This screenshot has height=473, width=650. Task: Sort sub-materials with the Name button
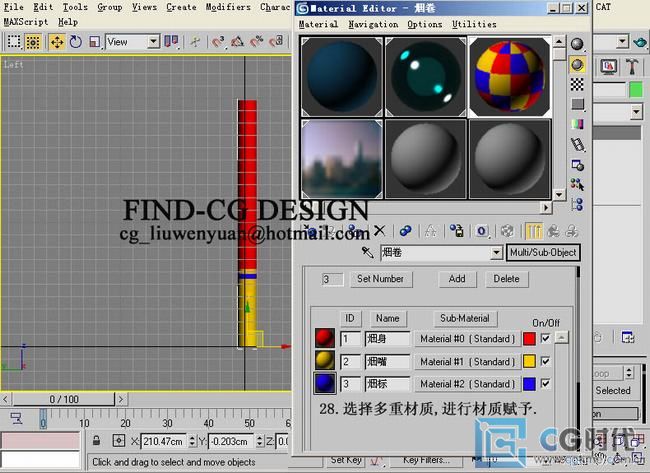387,318
